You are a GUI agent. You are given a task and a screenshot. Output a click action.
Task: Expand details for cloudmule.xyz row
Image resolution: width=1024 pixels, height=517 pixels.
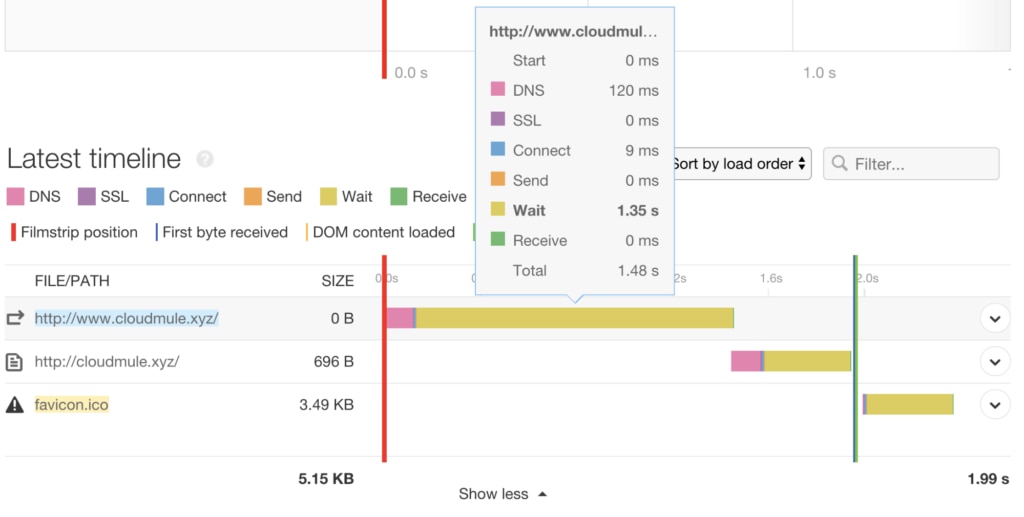tap(995, 362)
